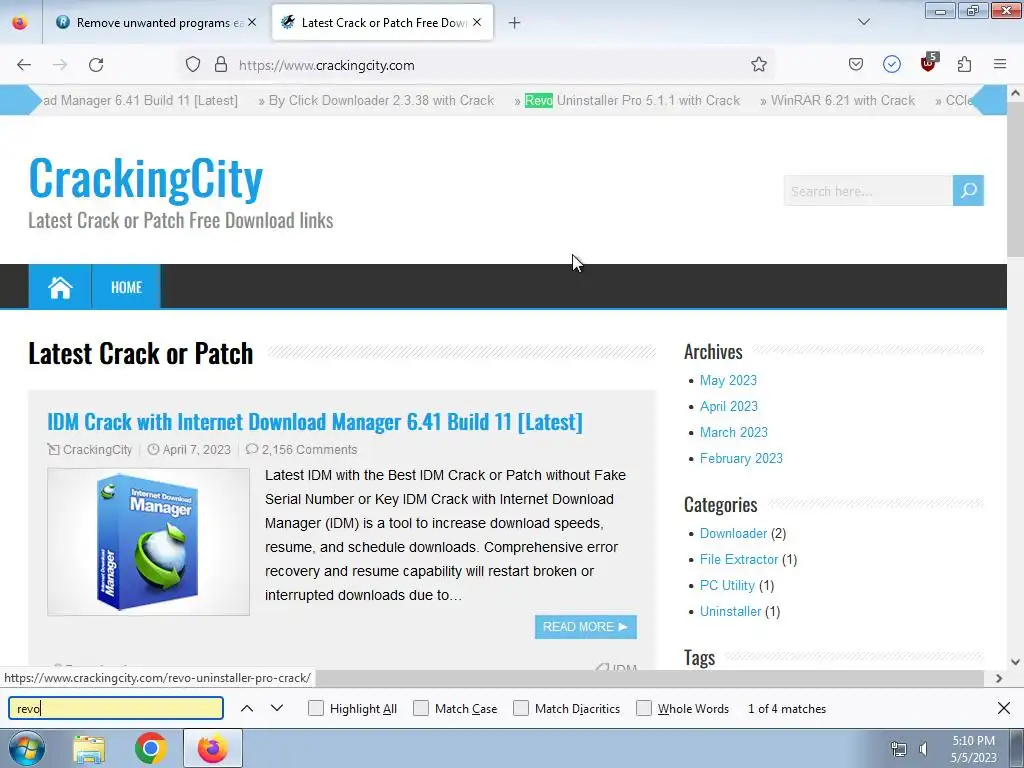Viewport: 1024px width, 768px height.
Task: Open the uBlock Origin extension icon
Action: (928, 63)
